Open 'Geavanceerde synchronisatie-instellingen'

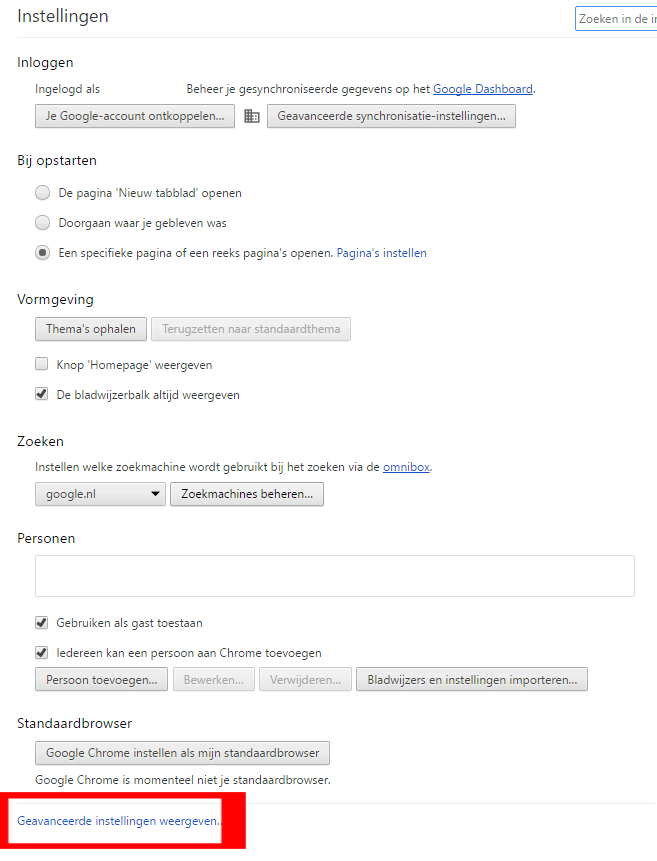[x=391, y=116]
